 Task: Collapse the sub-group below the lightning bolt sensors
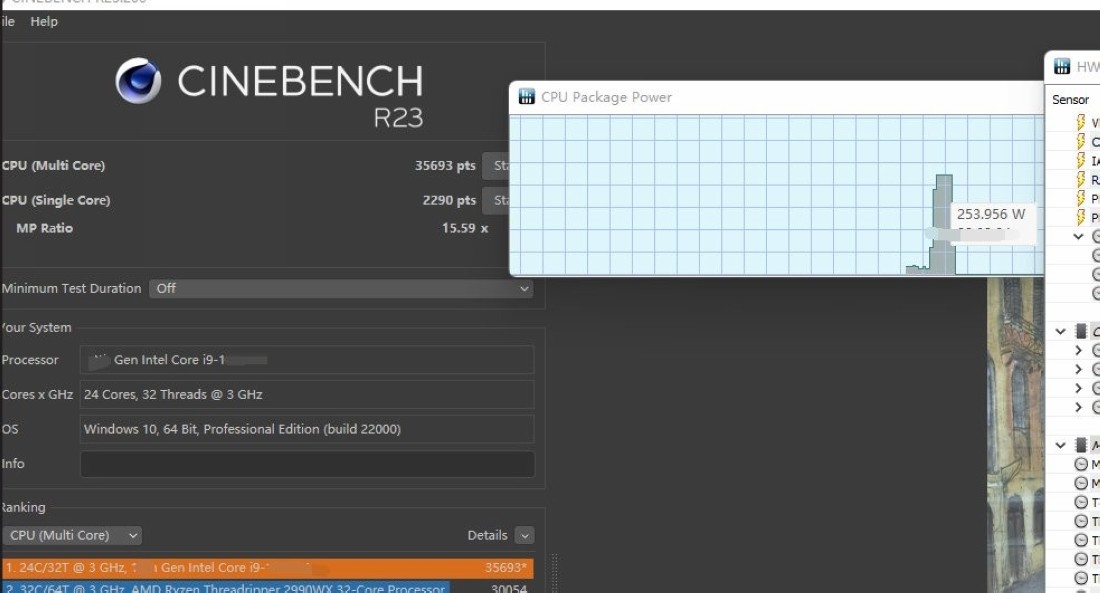click(1078, 237)
